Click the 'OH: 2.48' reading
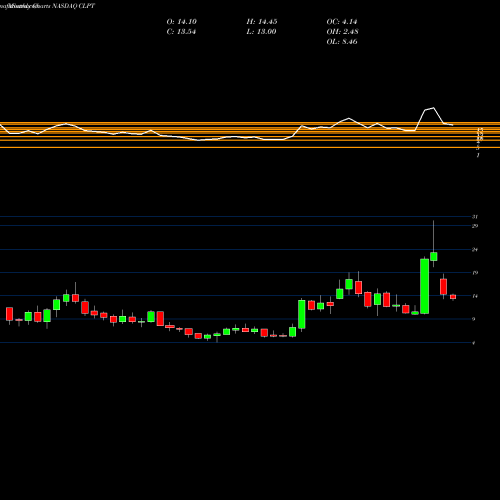 click(x=343, y=32)
